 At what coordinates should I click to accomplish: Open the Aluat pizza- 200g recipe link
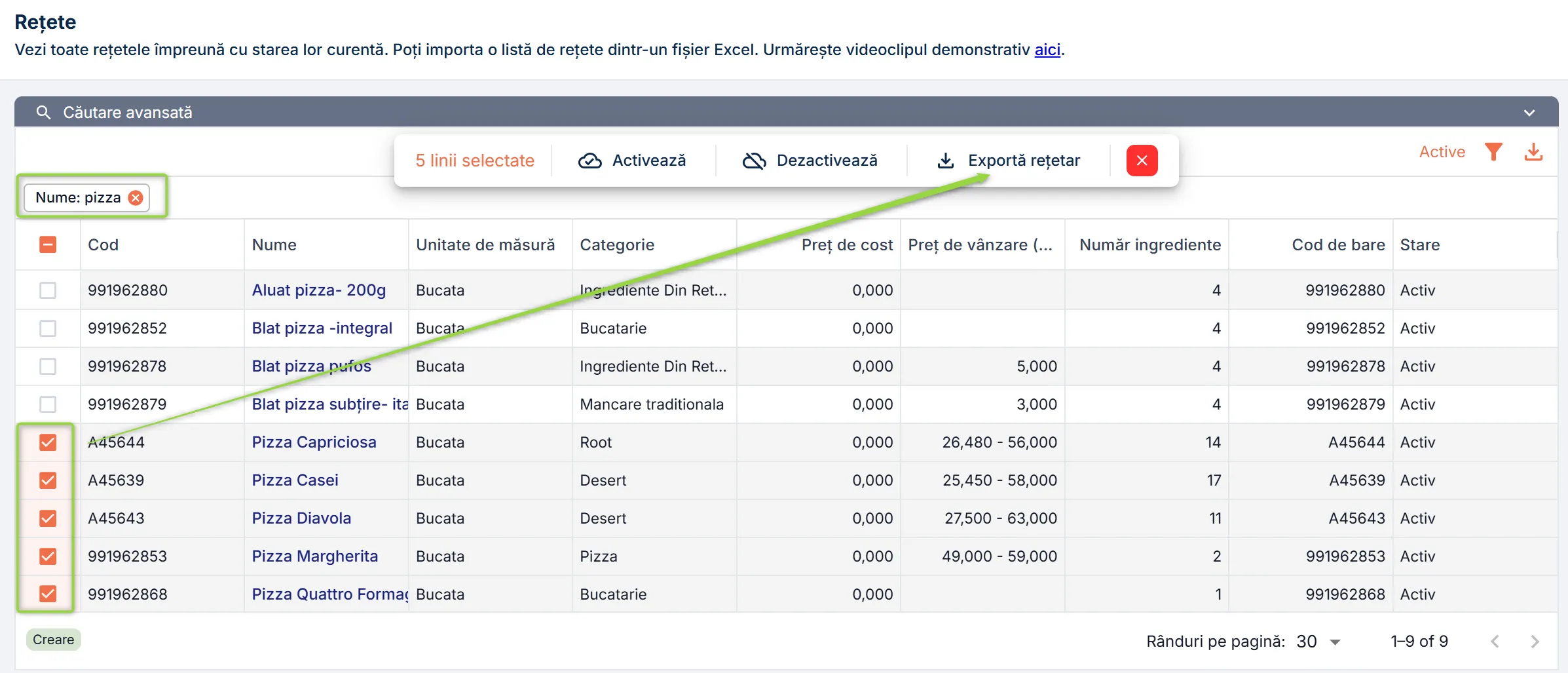(319, 290)
